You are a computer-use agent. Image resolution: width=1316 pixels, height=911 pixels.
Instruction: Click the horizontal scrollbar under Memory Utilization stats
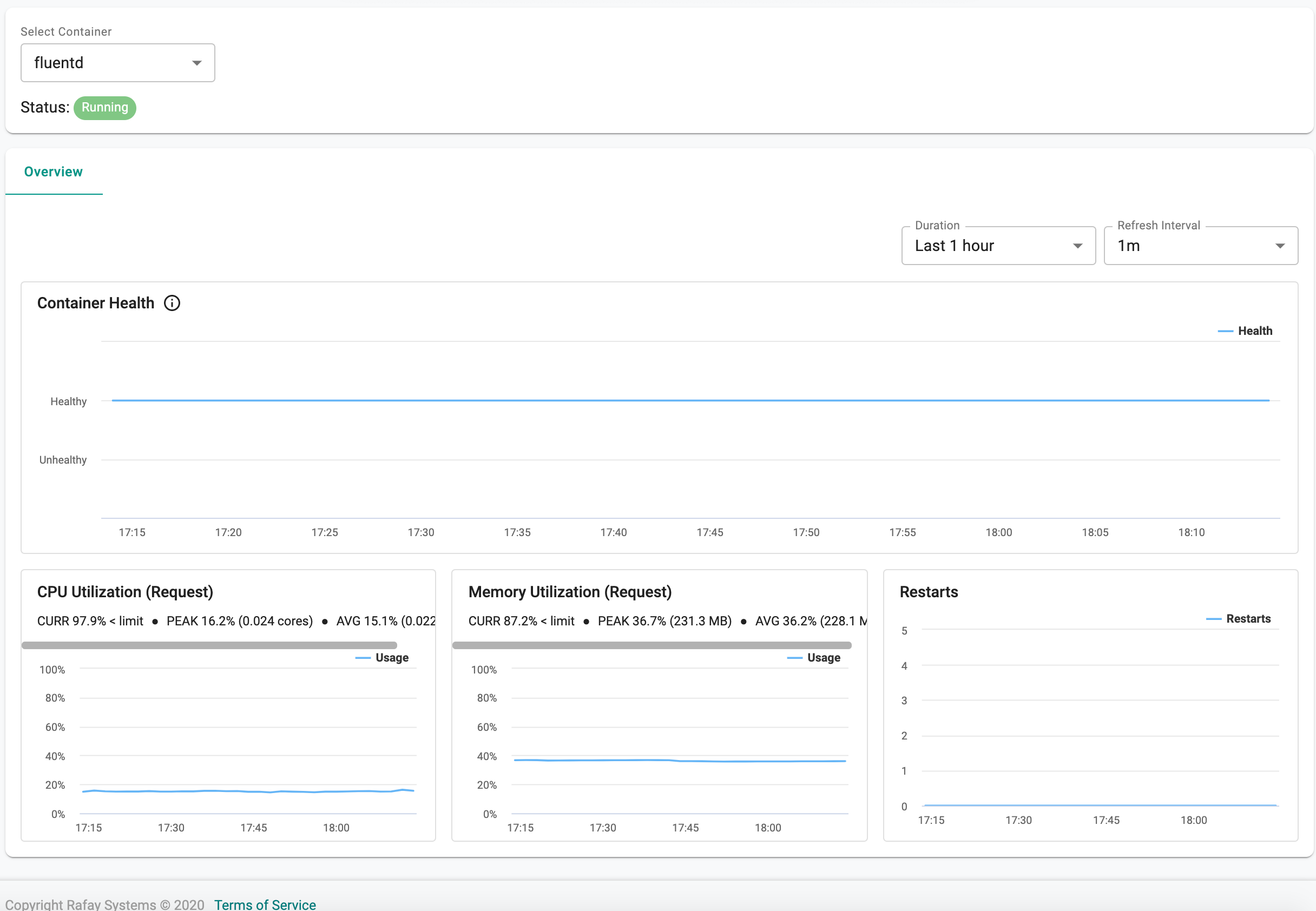pyautogui.click(x=652, y=645)
